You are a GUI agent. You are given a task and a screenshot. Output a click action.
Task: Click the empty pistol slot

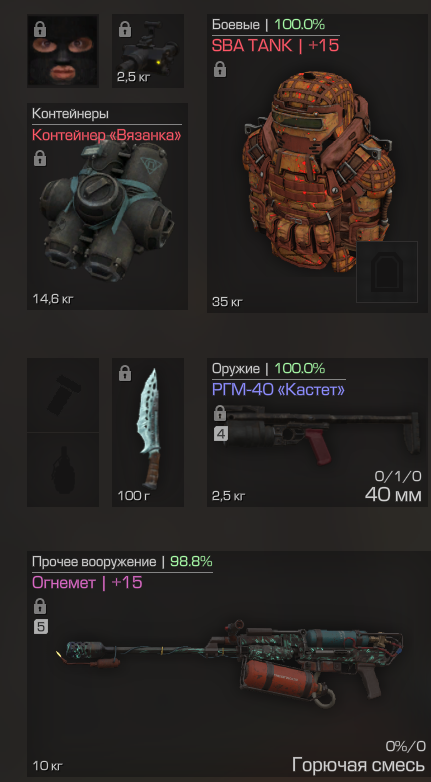click(63, 395)
